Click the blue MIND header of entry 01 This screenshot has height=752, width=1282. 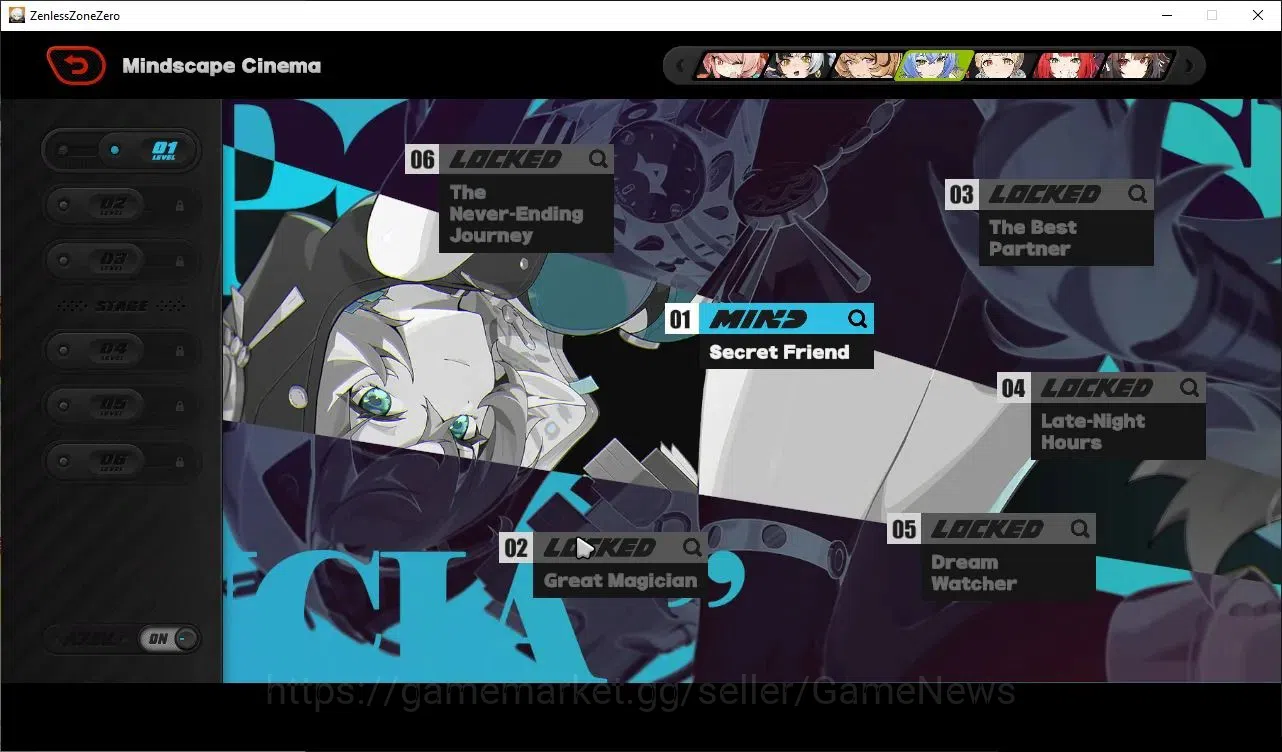(786, 319)
